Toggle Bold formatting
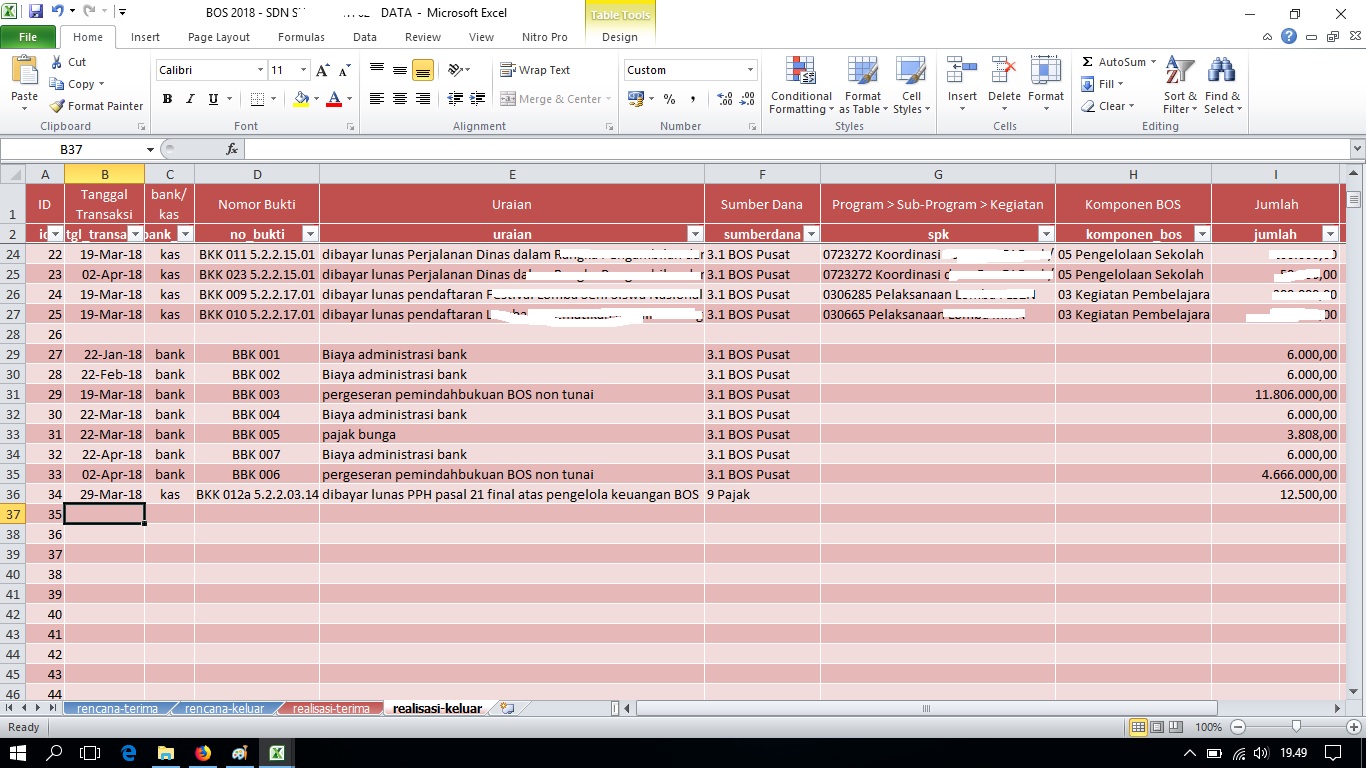Viewport: 1366px width, 768px height. point(167,99)
